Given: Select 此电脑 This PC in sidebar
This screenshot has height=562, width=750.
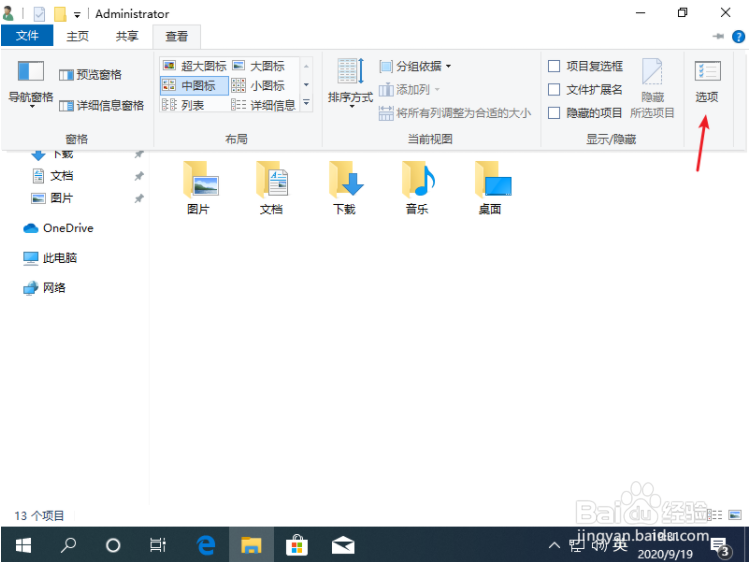Looking at the screenshot, I should pos(50,258).
